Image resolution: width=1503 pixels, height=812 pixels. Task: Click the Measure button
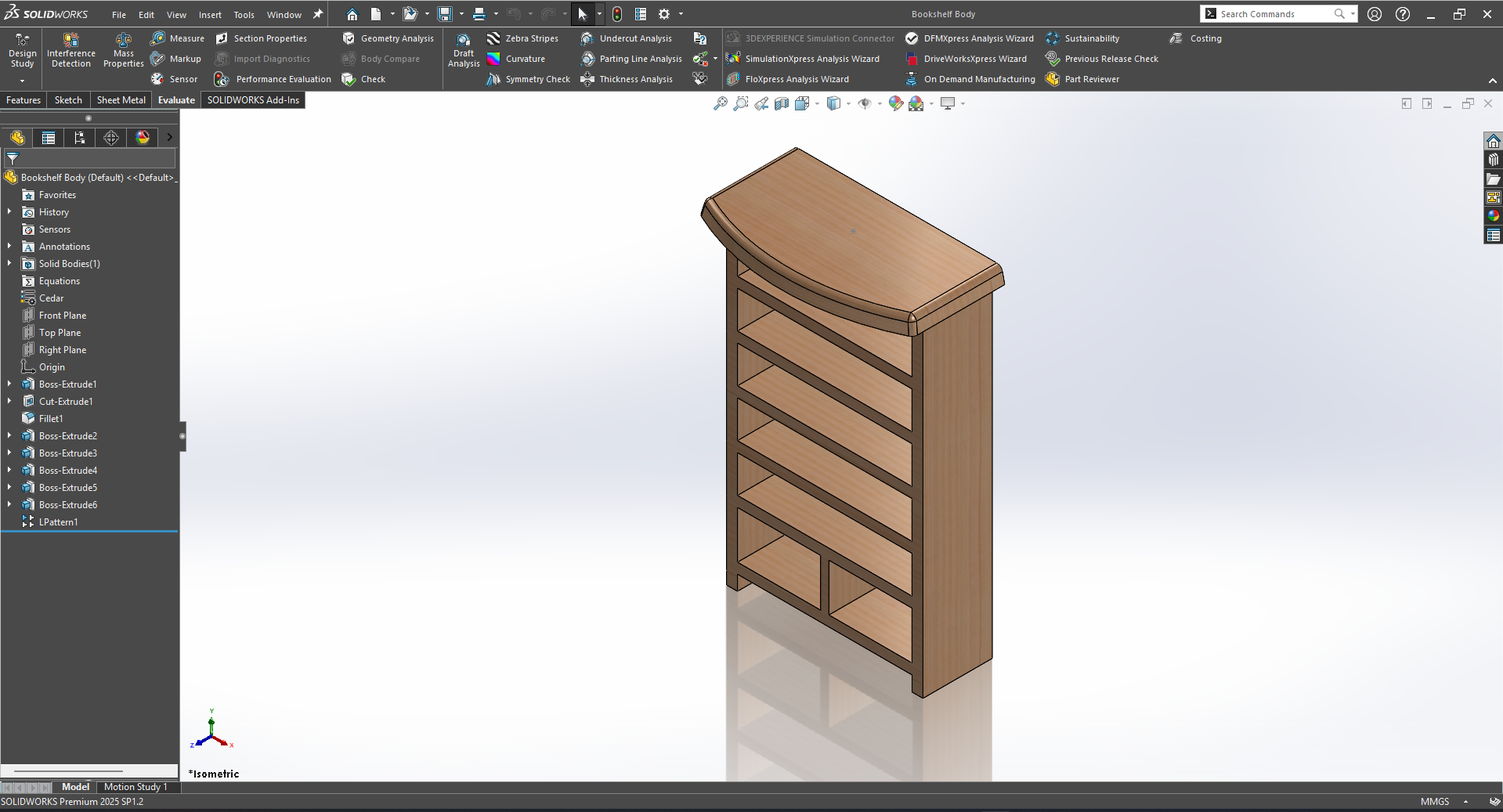[x=178, y=38]
